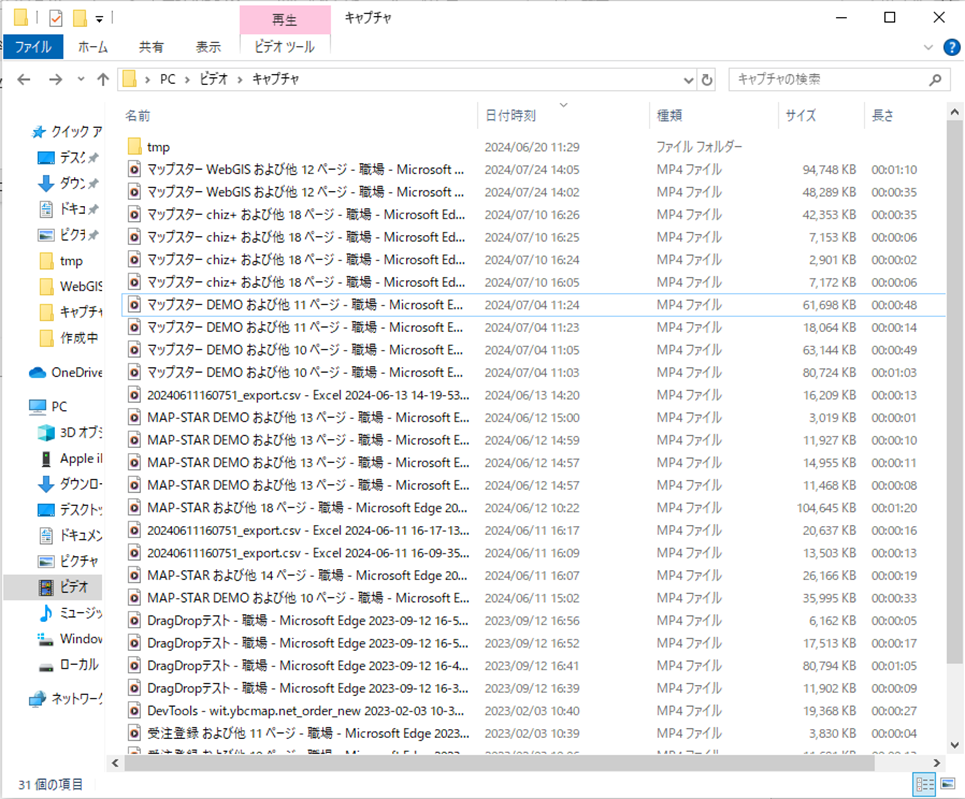Select the tmp folder icon in file list
Screen dimensions: 965x799
pos(135,147)
